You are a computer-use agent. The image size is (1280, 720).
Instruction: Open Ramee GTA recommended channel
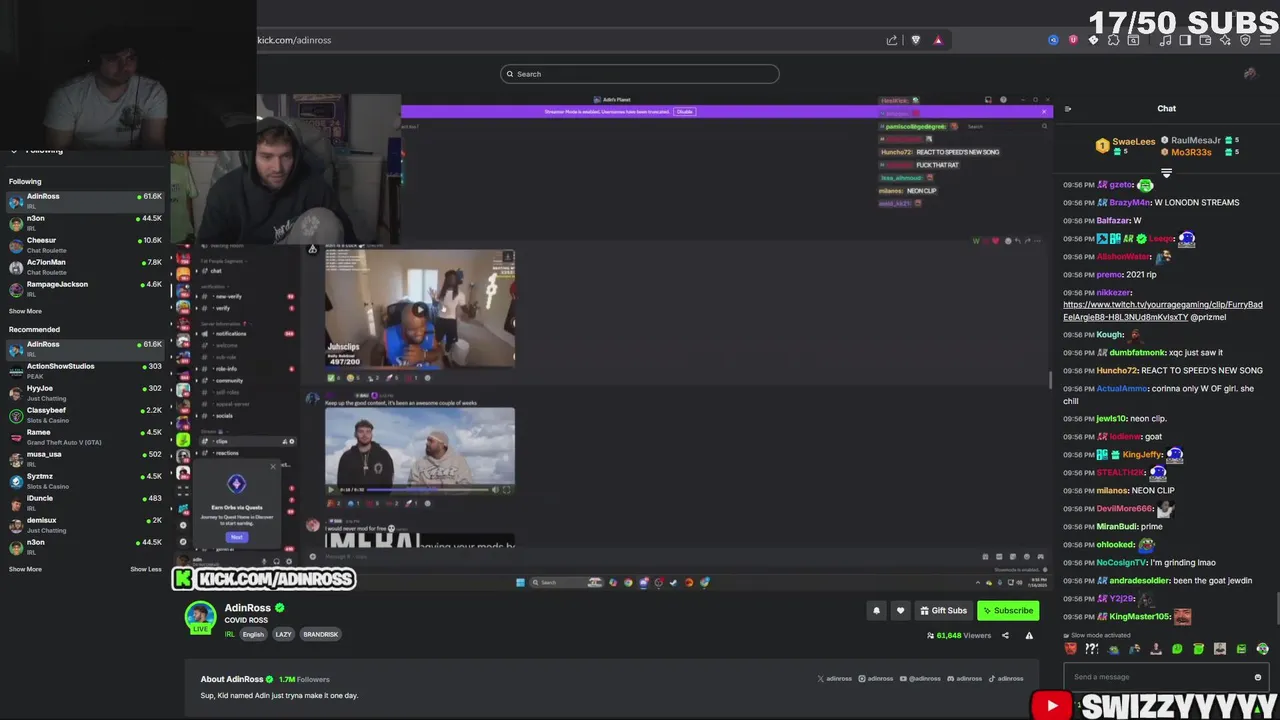(x=84, y=436)
